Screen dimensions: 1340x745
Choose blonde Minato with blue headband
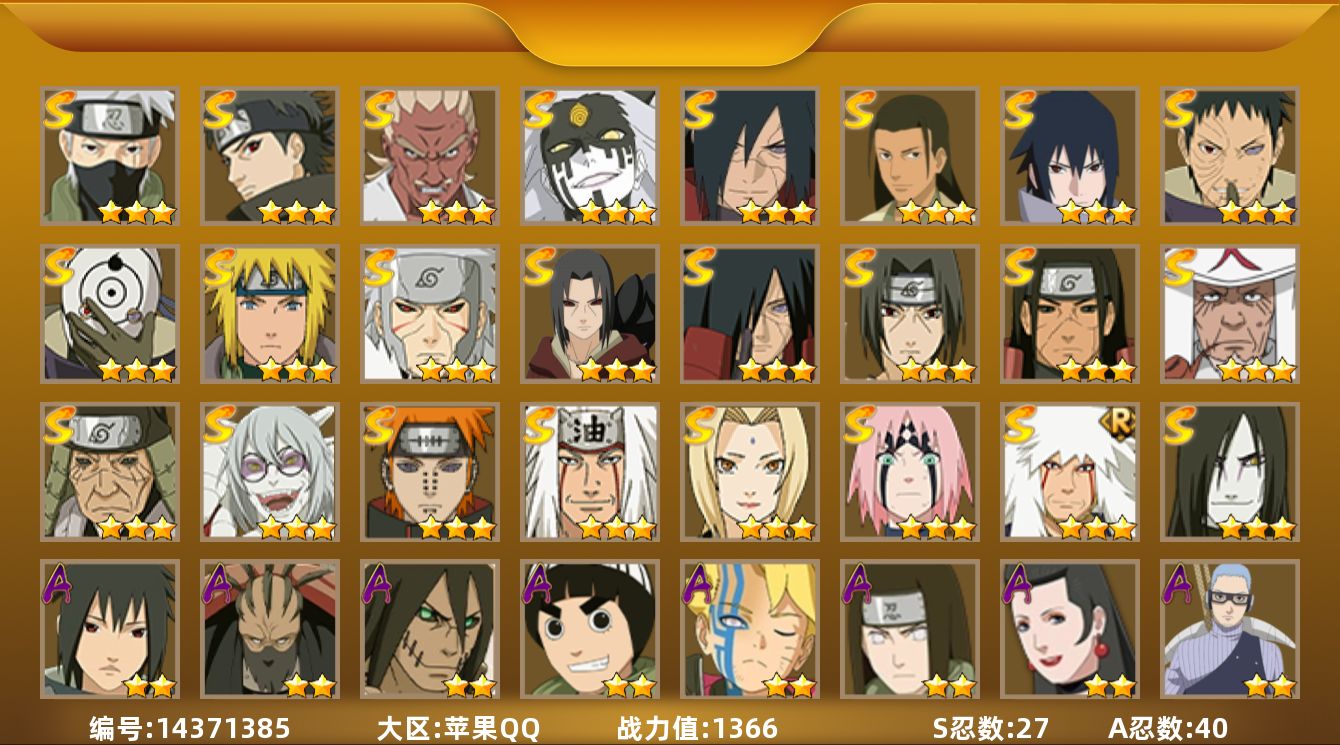click(x=270, y=314)
